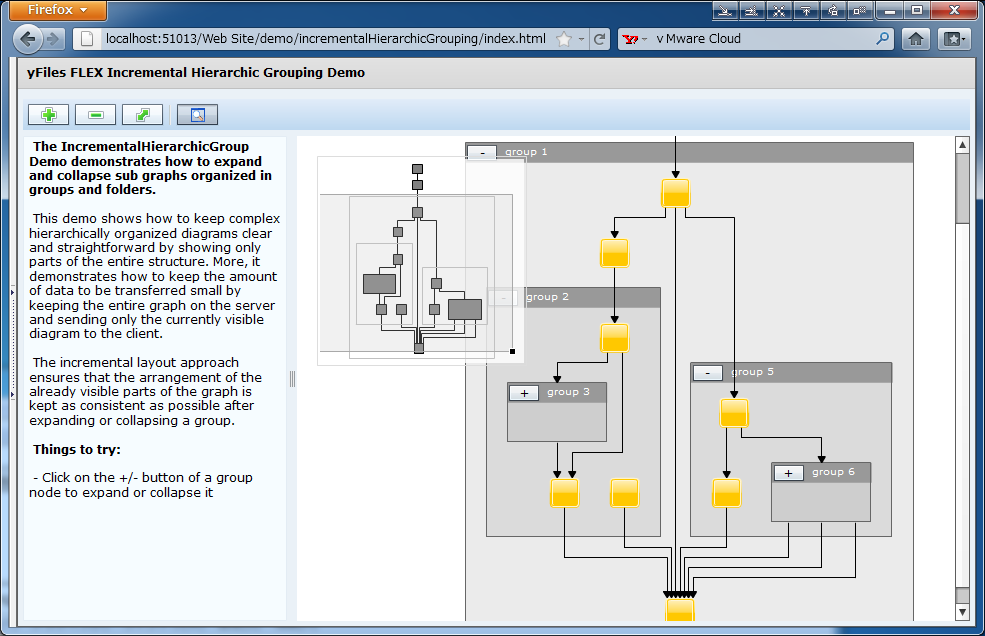Click the 'This demo shows how to keep' paragraph

[x=155, y=276]
